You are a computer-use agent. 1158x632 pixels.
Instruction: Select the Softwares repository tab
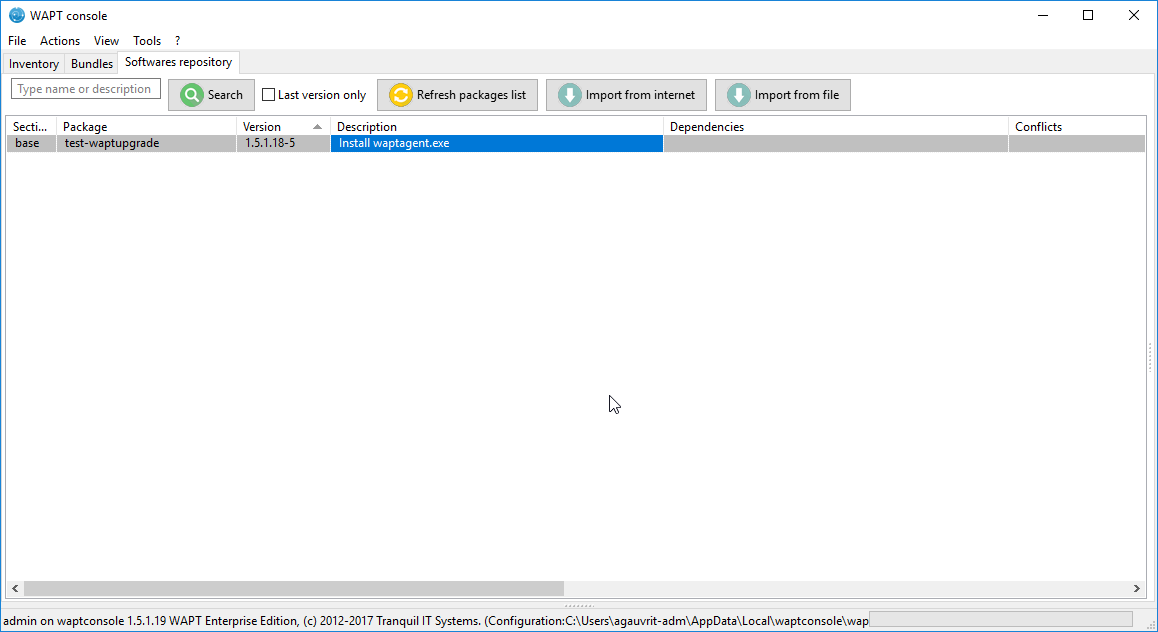[x=178, y=62]
